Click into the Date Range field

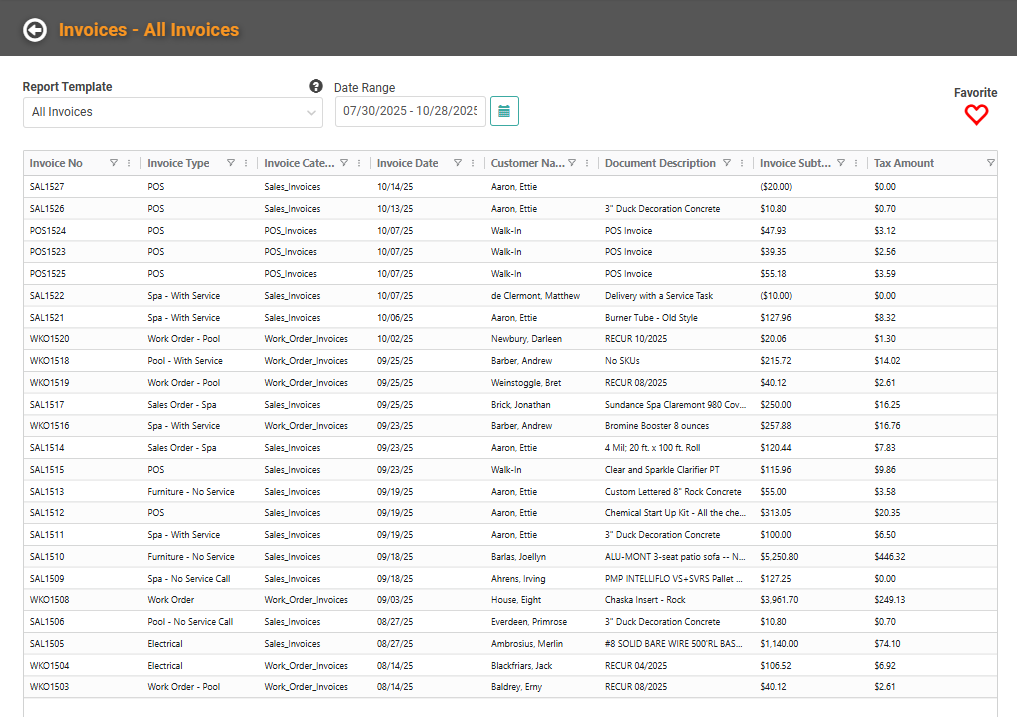point(409,111)
